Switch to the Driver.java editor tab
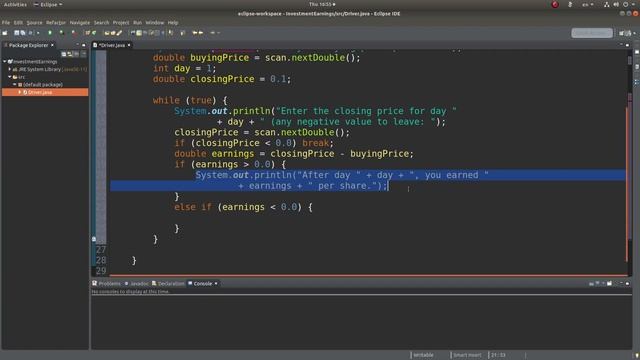 [x=112, y=45]
